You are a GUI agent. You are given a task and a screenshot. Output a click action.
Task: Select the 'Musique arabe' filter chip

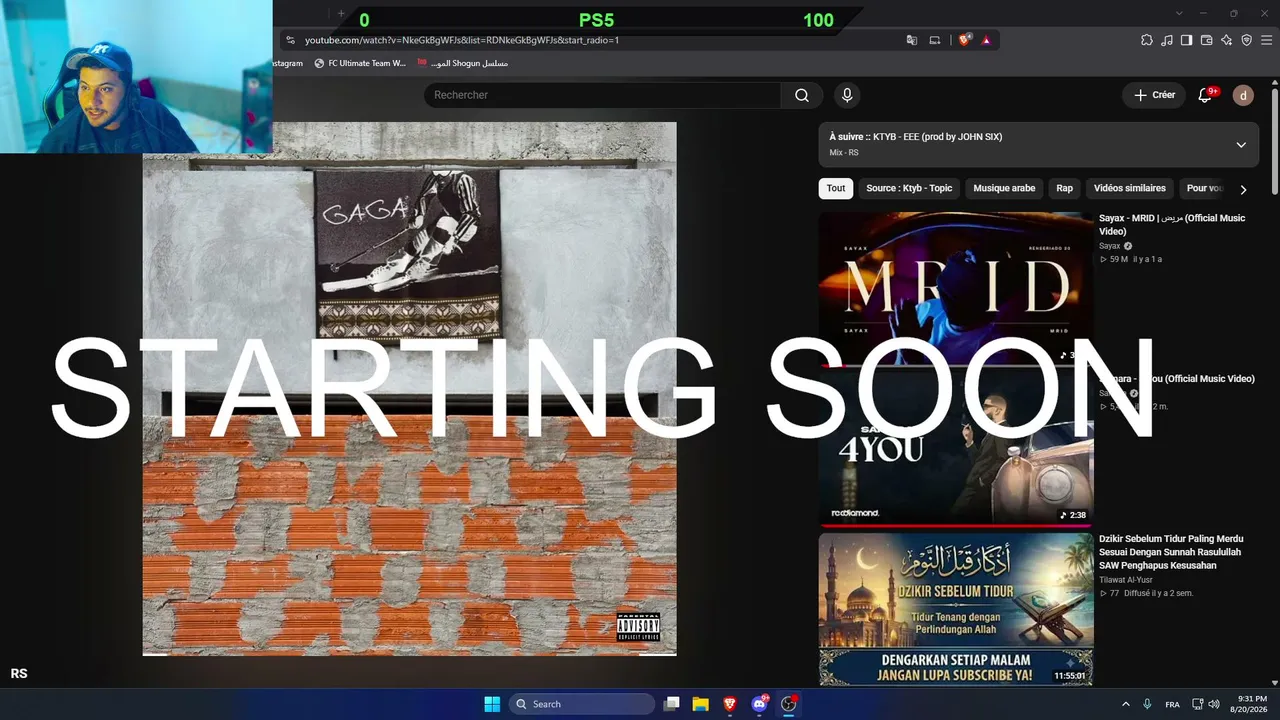point(1004,188)
